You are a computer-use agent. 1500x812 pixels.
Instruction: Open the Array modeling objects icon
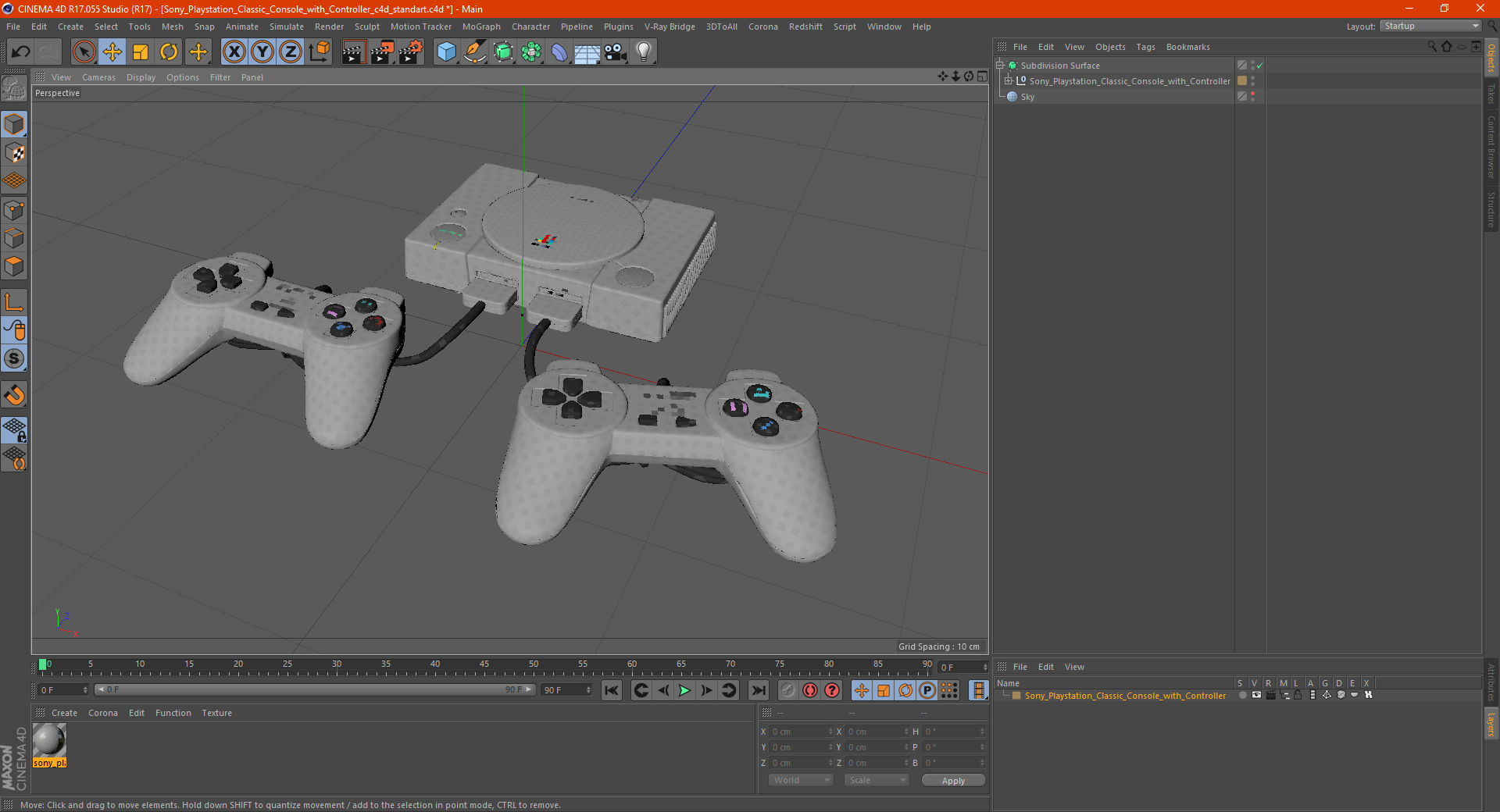pos(531,52)
